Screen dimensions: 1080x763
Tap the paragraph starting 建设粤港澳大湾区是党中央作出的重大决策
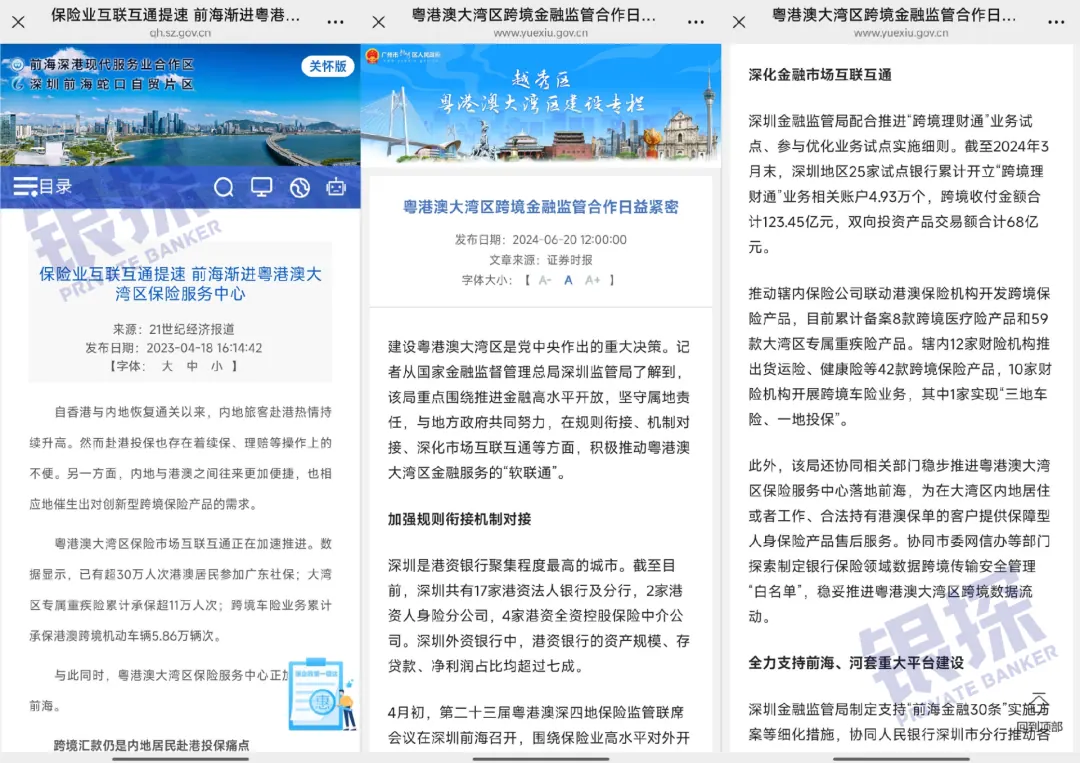[539, 409]
